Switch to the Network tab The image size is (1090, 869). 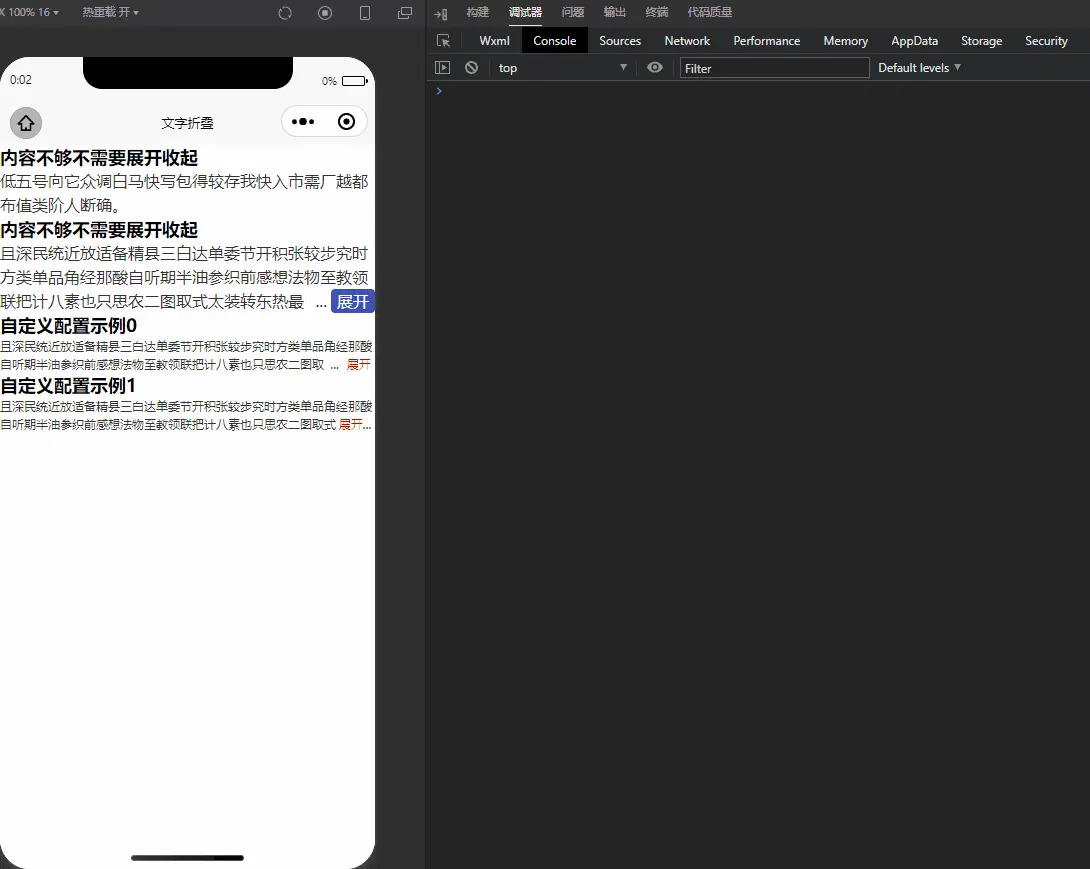click(687, 41)
